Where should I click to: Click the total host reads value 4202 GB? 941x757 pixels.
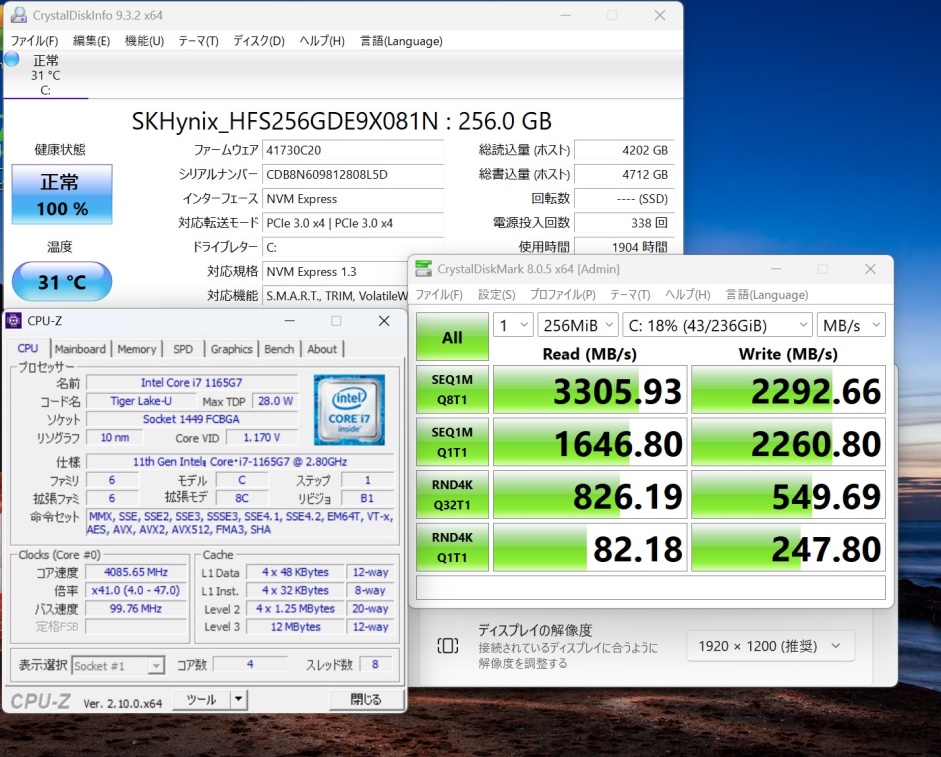click(x=624, y=150)
